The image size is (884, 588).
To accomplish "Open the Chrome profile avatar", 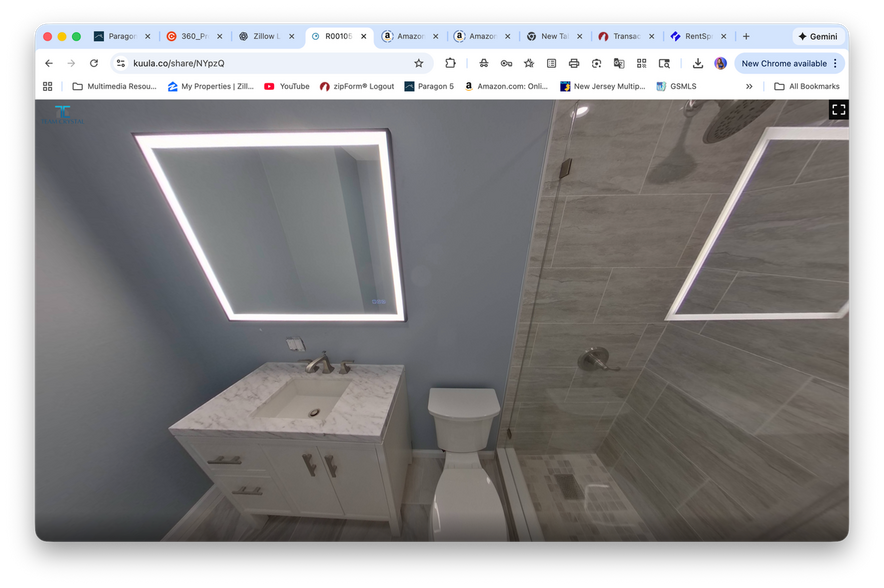I will click(x=720, y=63).
